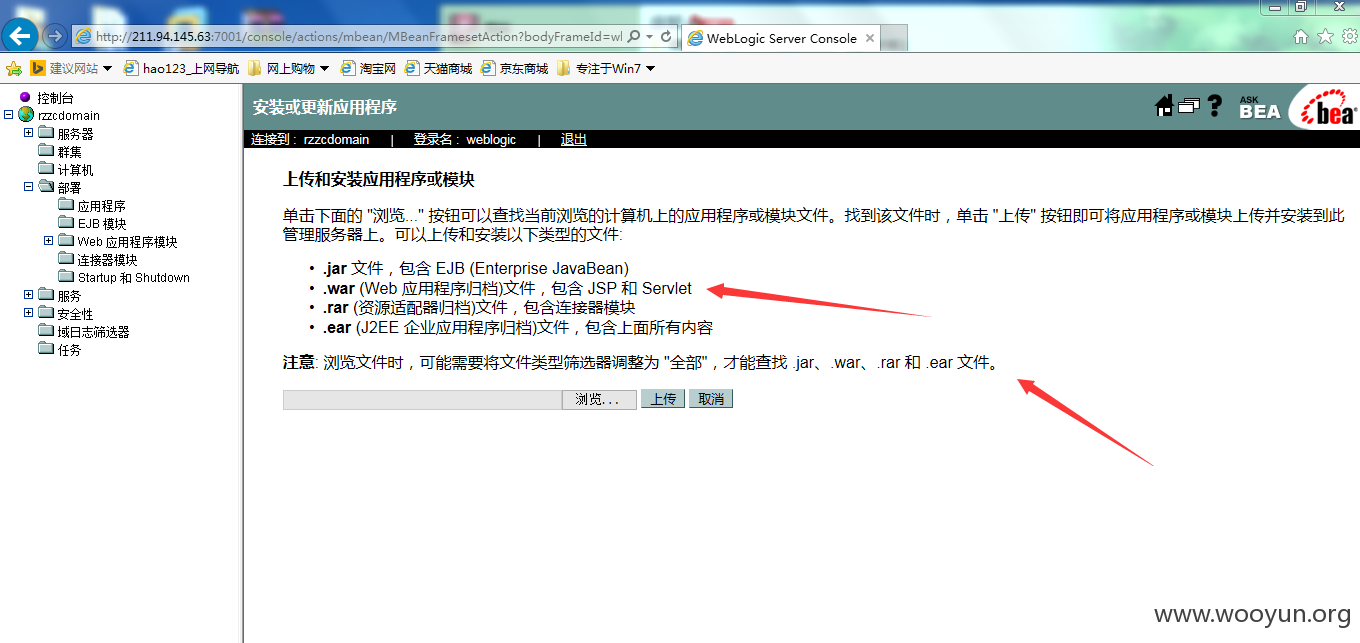Add to favorites bar star icon
This screenshot has height=643, width=1360.
(14, 68)
